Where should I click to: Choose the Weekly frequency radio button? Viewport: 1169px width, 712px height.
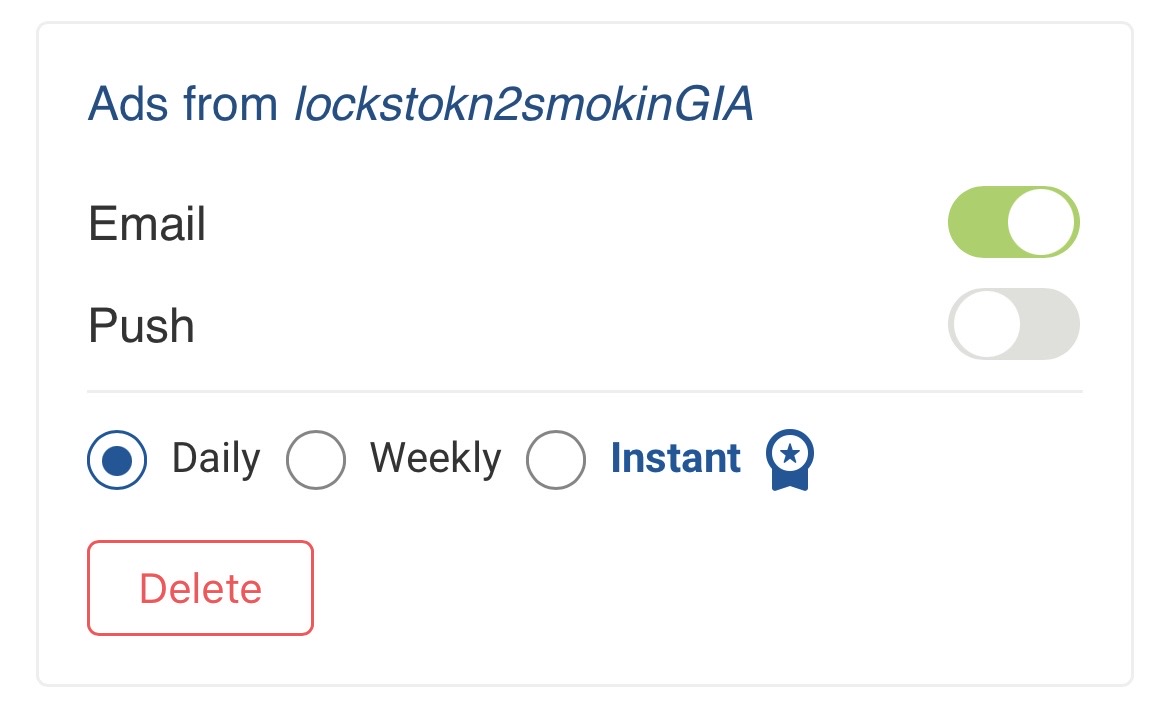click(x=316, y=460)
